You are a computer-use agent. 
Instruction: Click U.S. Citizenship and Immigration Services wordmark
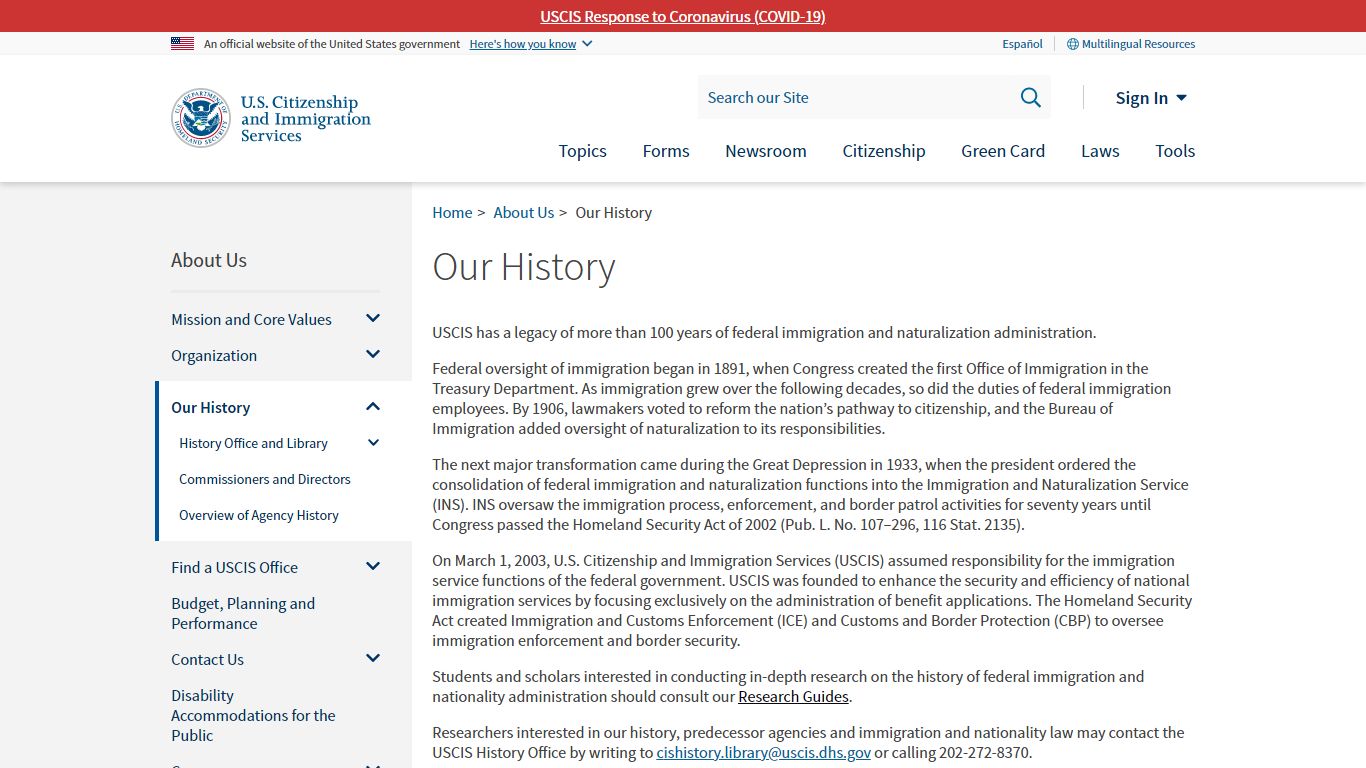click(x=305, y=118)
